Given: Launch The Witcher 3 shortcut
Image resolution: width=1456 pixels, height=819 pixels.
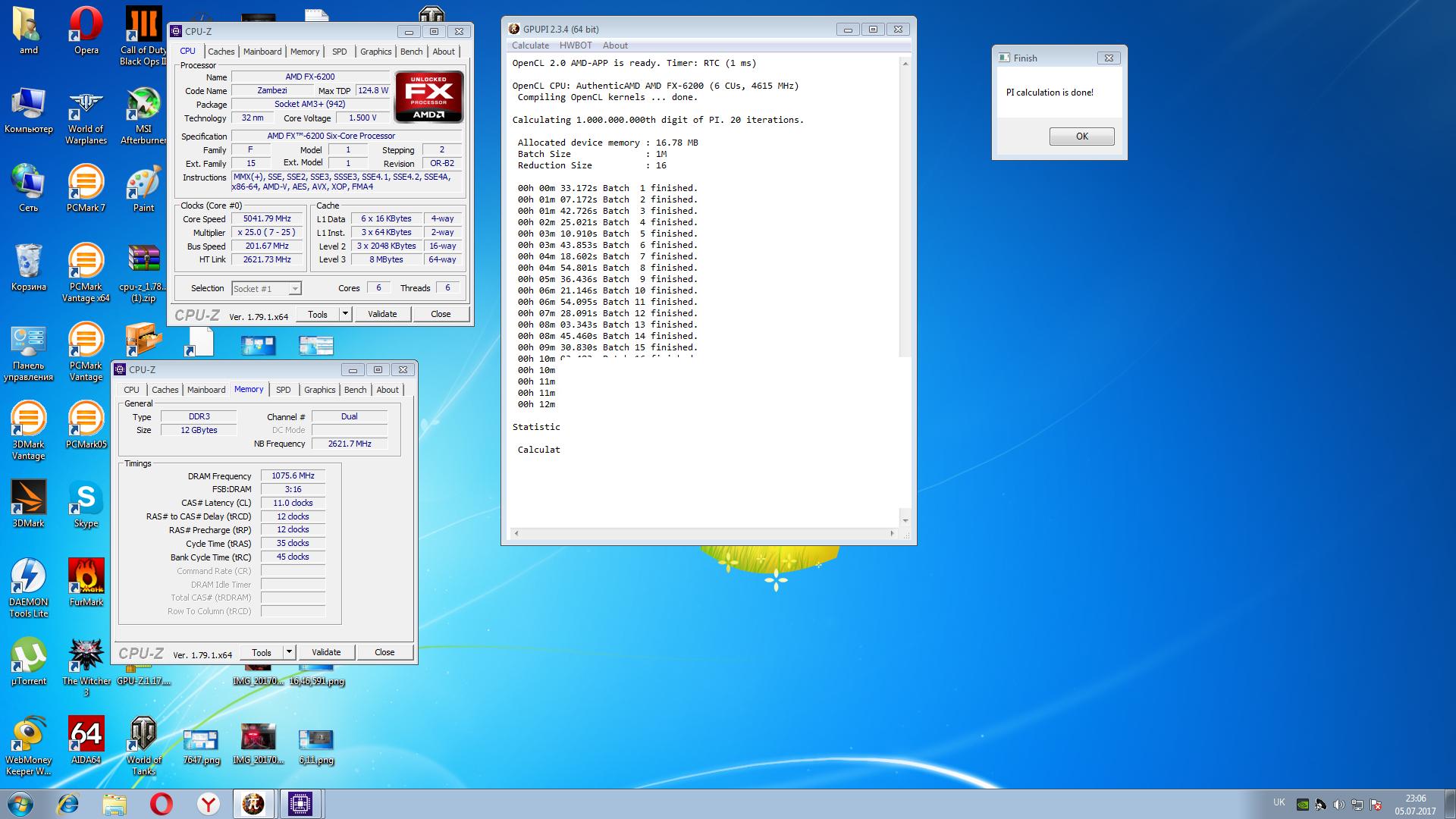Looking at the screenshot, I should pos(86,667).
